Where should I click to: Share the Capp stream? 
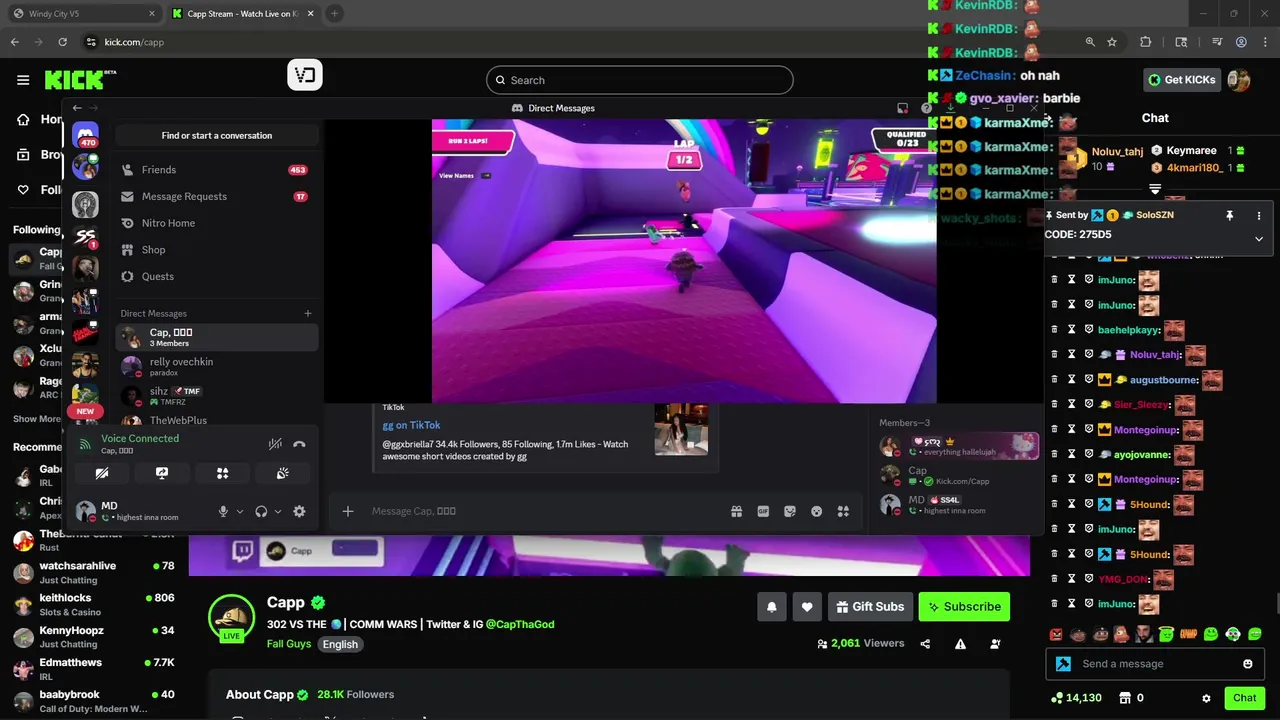(x=925, y=644)
